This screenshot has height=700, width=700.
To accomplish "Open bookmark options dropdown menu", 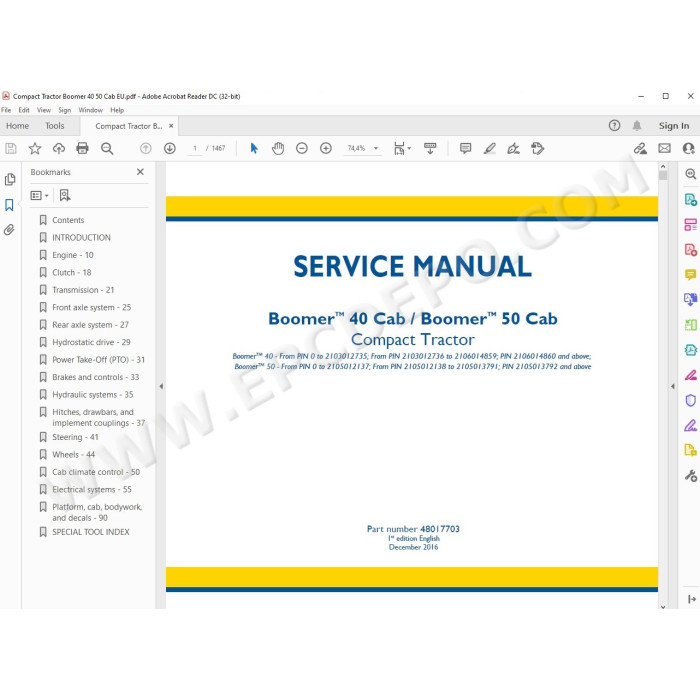I will (x=39, y=196).
